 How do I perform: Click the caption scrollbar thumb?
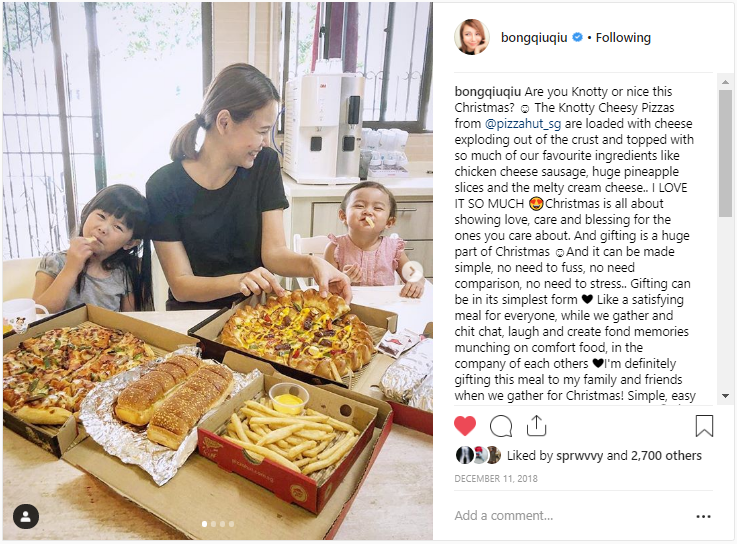click(725, 153)
